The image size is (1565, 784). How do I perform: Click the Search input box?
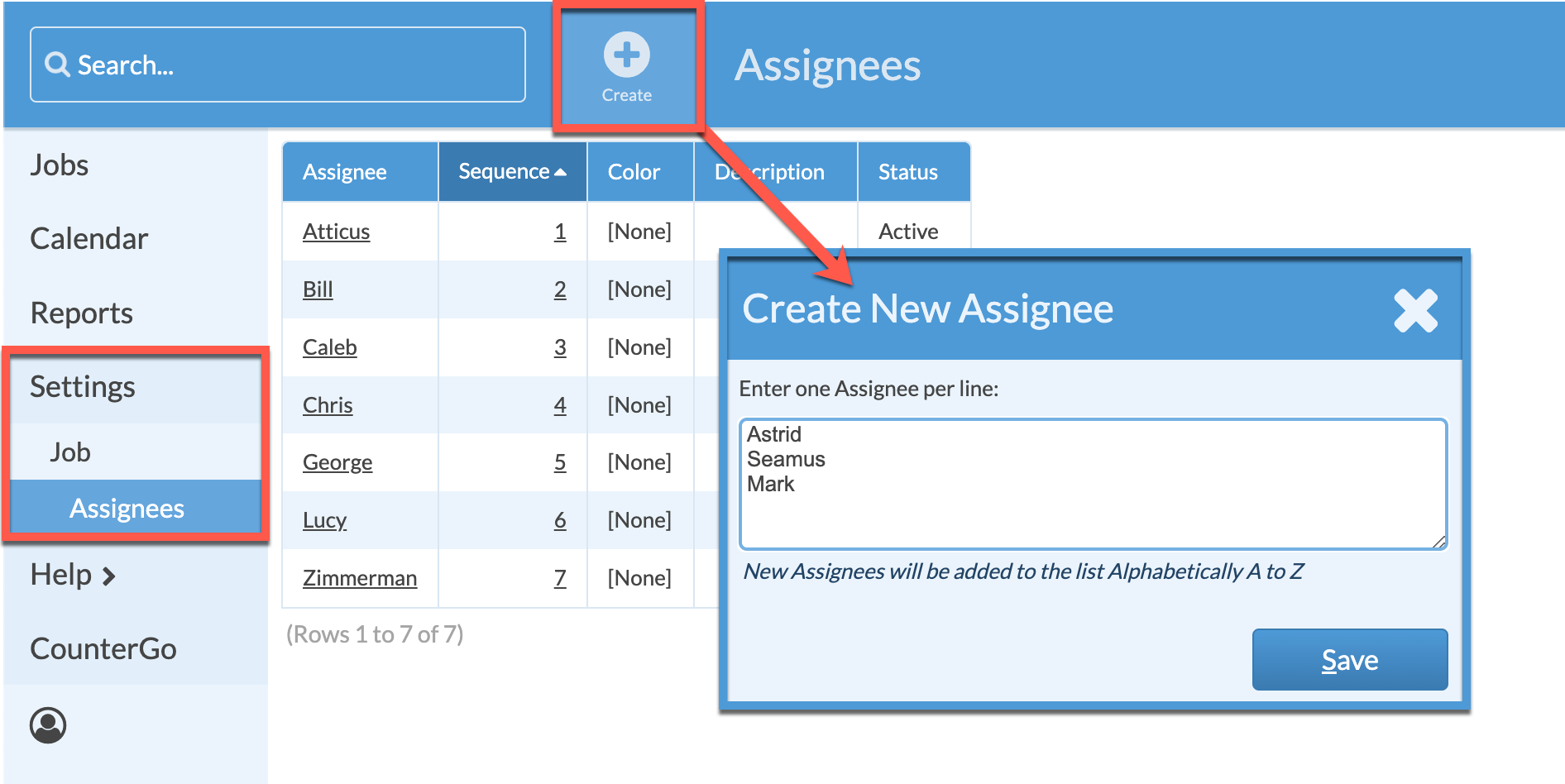click(277, 64)
